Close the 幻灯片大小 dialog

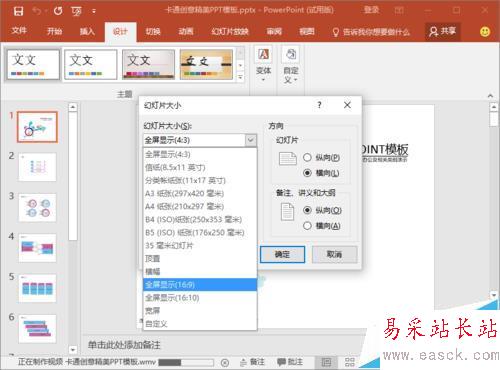click(347, 105)
